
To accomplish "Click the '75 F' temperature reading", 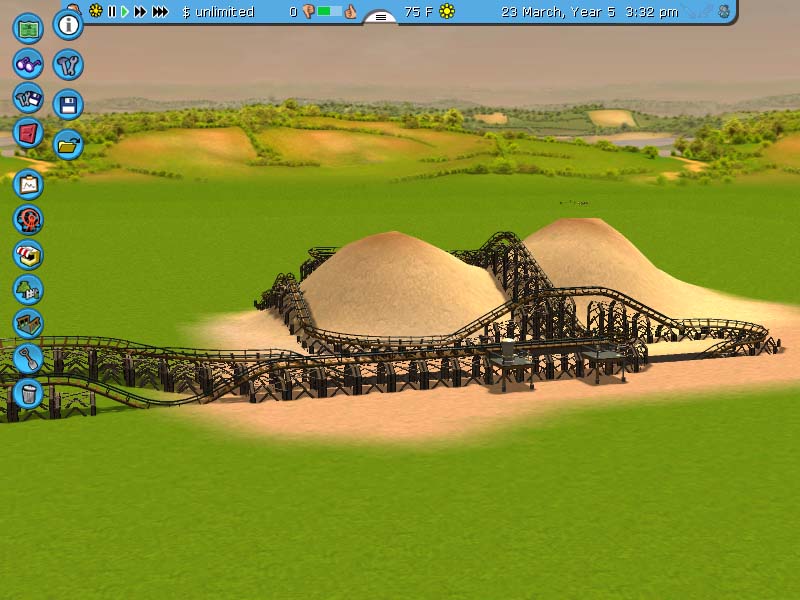I will point(418,12).
